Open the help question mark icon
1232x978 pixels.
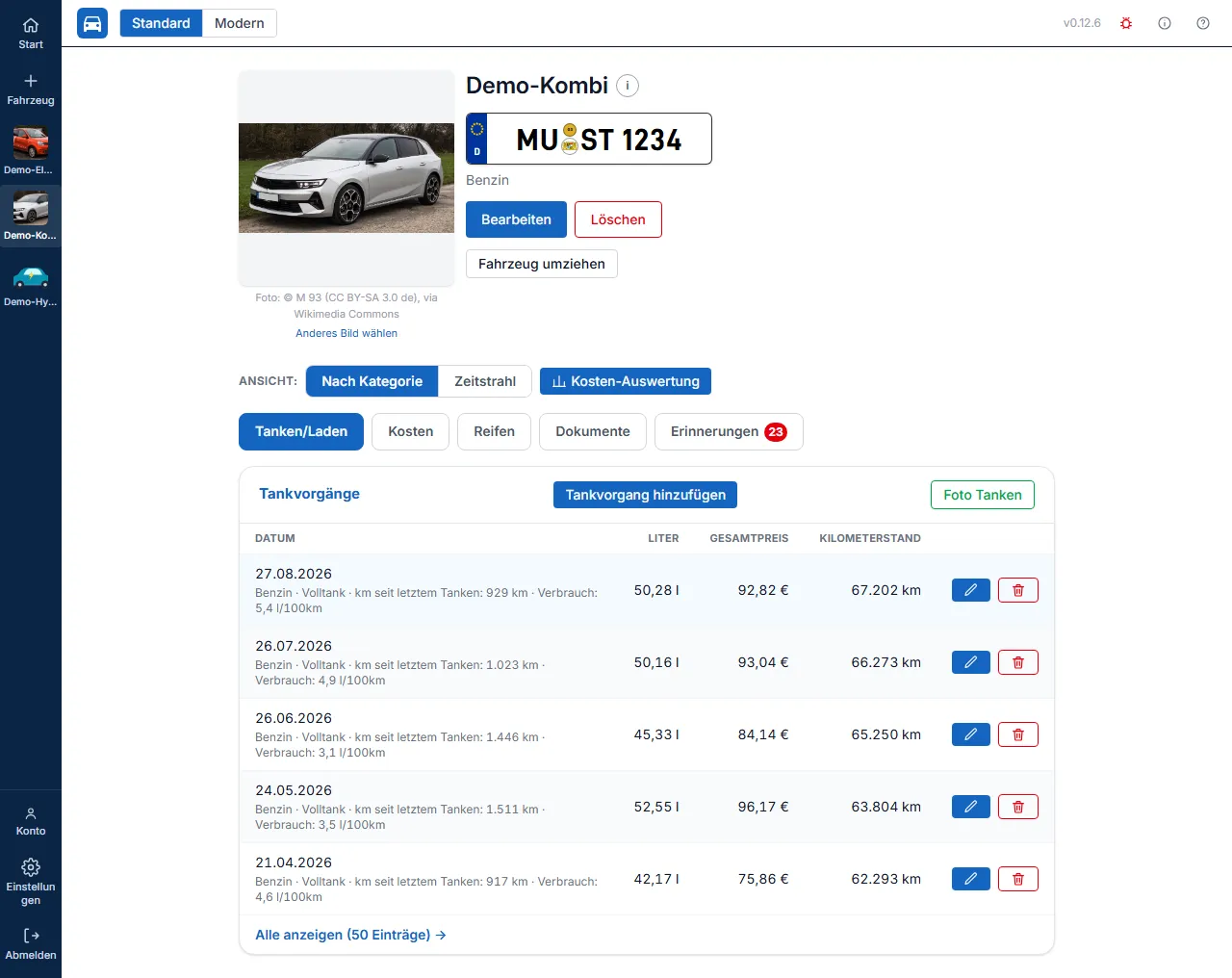pos(1203,23)
